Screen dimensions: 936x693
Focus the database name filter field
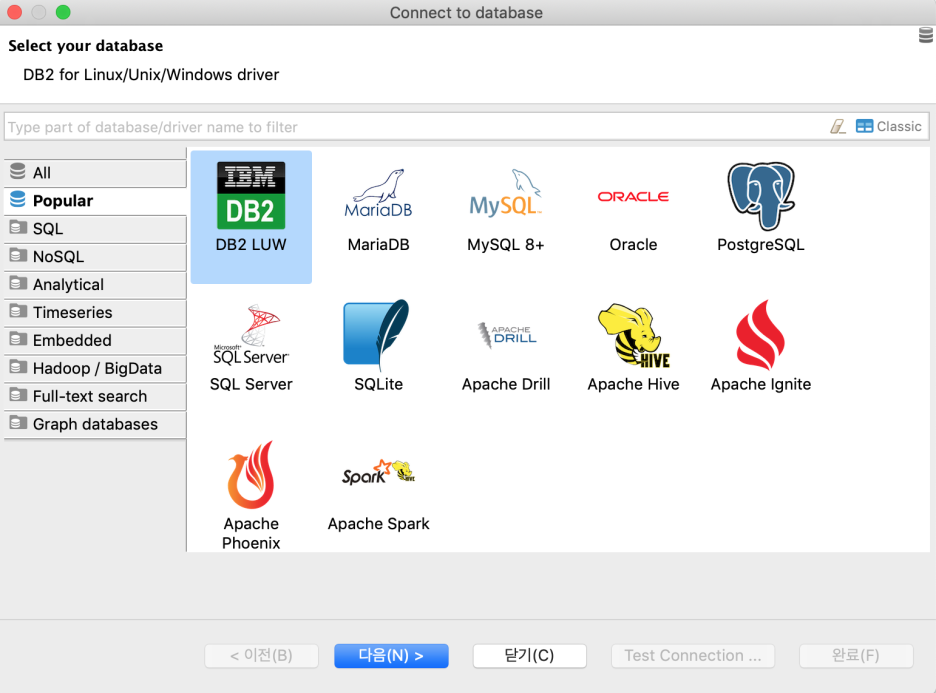410,127
